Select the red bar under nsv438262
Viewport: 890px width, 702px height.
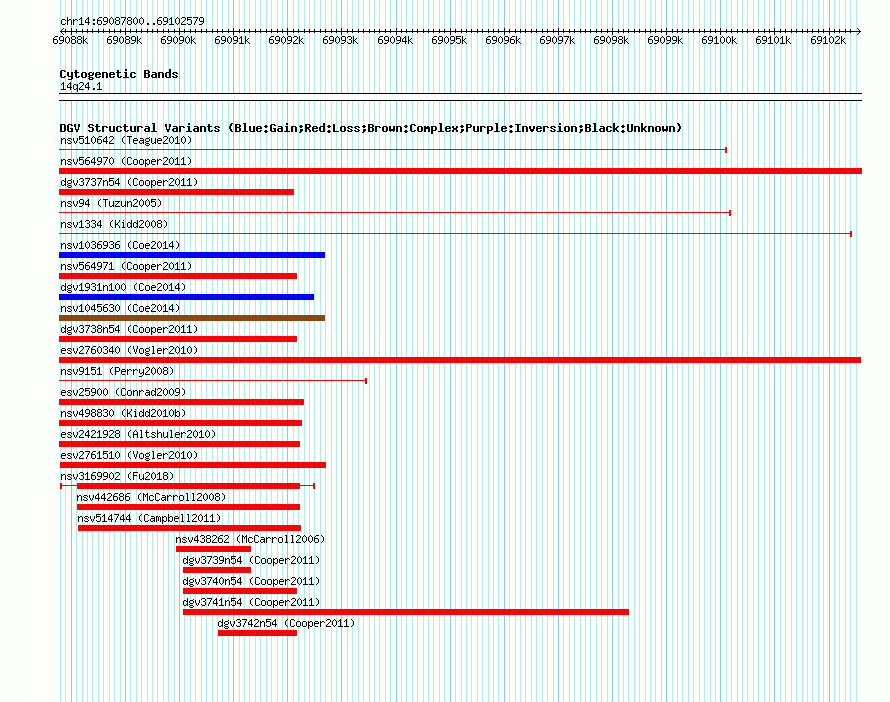(213, 549)
